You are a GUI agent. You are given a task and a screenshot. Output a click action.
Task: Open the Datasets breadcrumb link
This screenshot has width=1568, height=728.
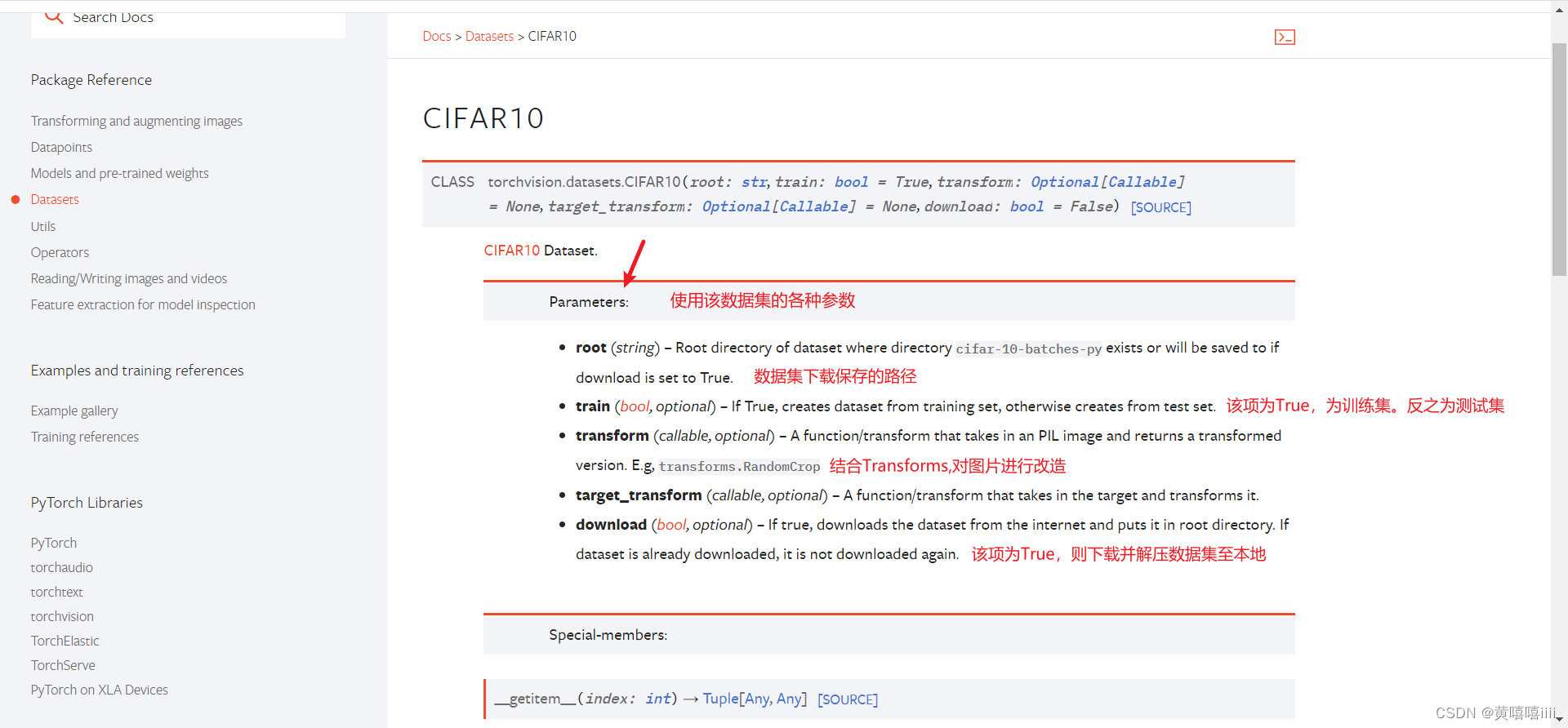tap(489, 36)
